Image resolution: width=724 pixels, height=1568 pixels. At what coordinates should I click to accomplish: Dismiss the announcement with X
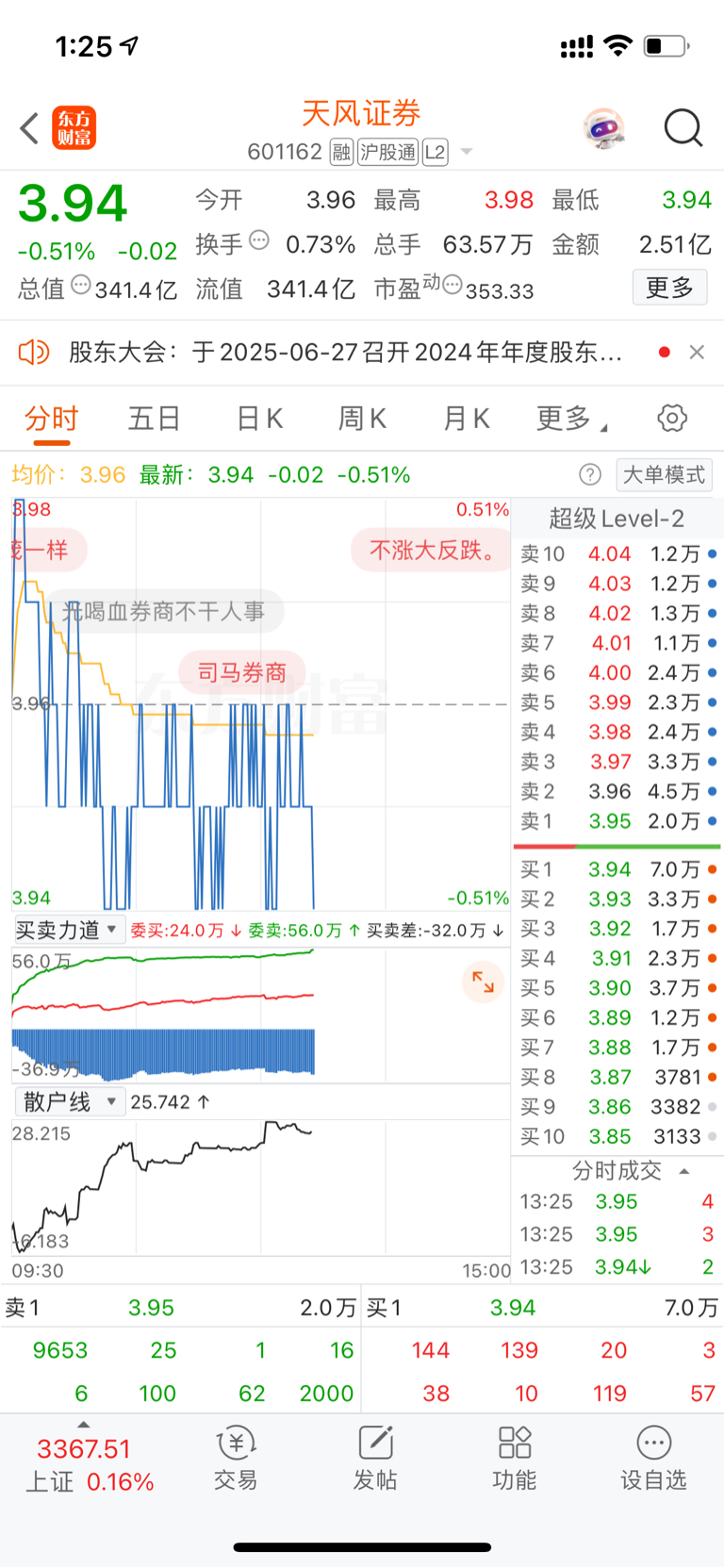pyautogui.click(x=697, y=352)
